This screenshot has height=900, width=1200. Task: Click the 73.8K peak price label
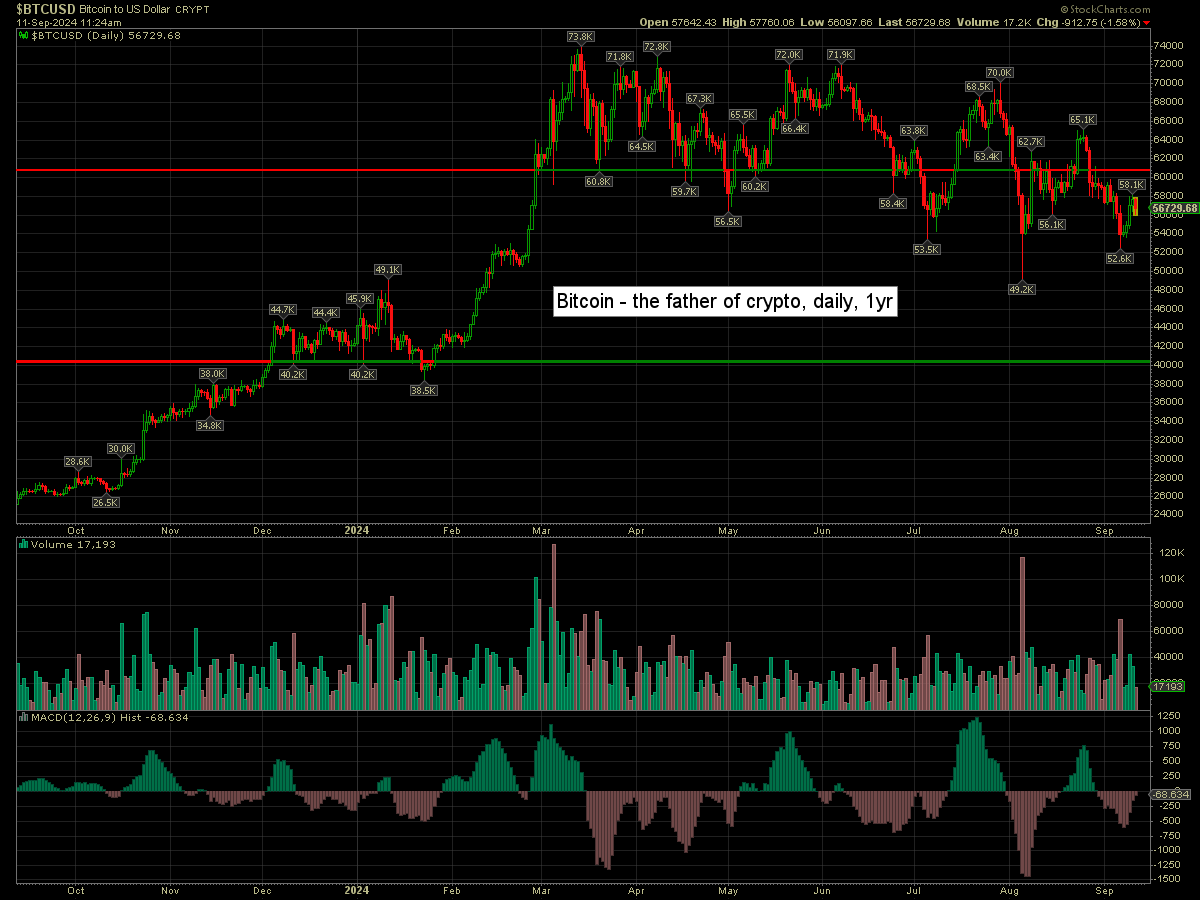[x=580, y=37]
